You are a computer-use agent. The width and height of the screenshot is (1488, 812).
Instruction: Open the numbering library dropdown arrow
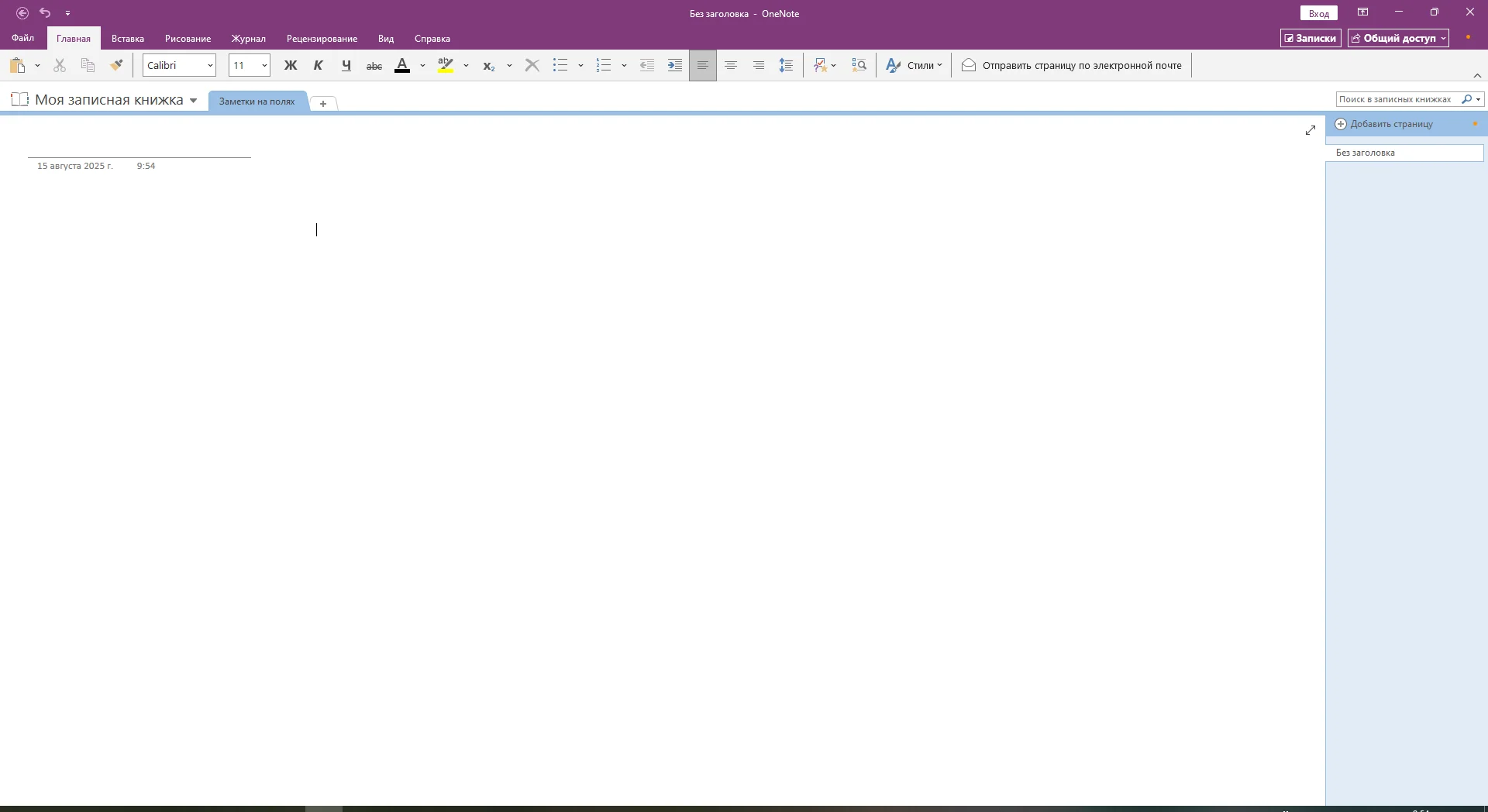(x=624, y=66)
